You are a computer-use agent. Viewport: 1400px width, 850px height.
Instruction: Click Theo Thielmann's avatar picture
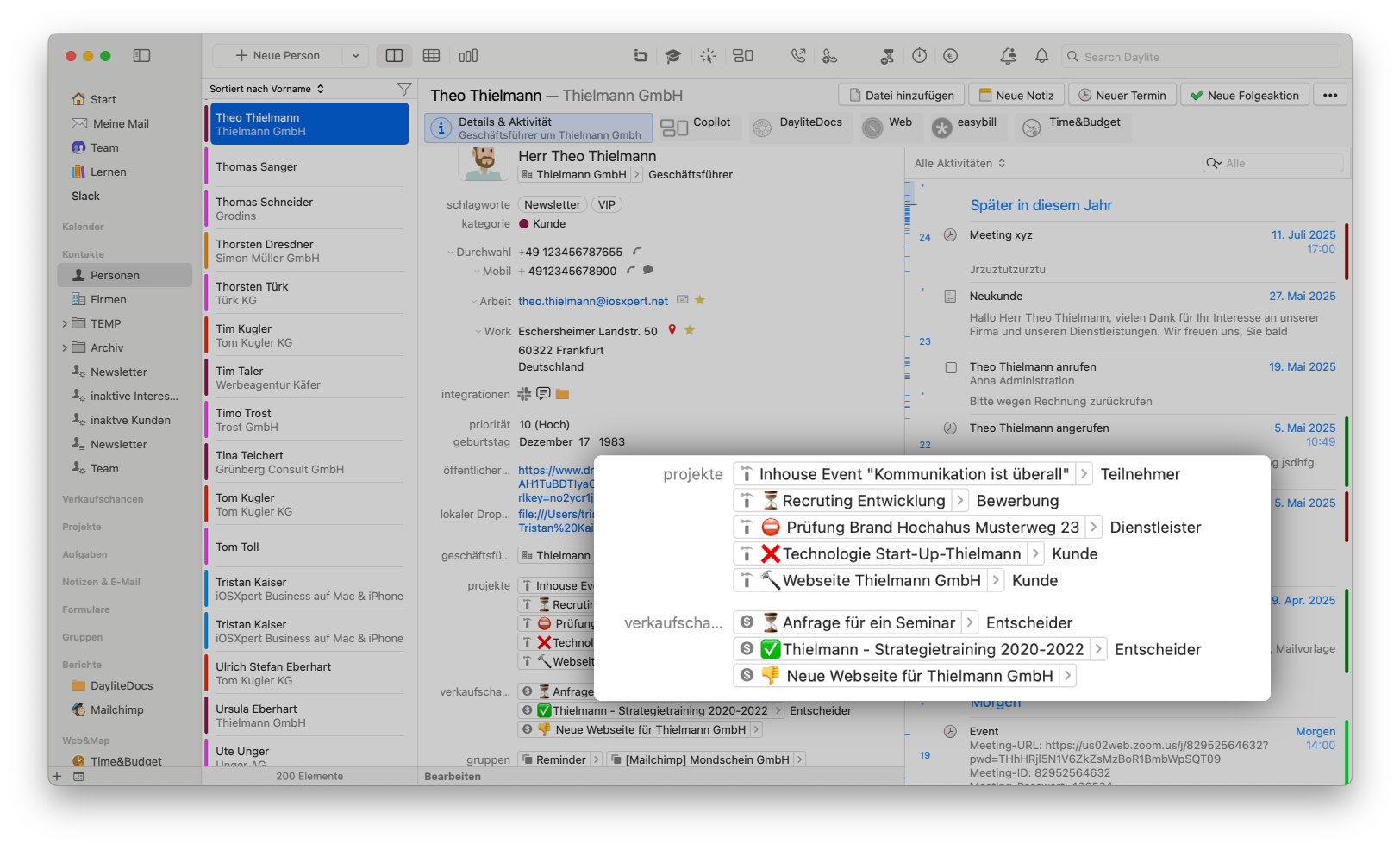pyautogui.click(x=484, y=163)
